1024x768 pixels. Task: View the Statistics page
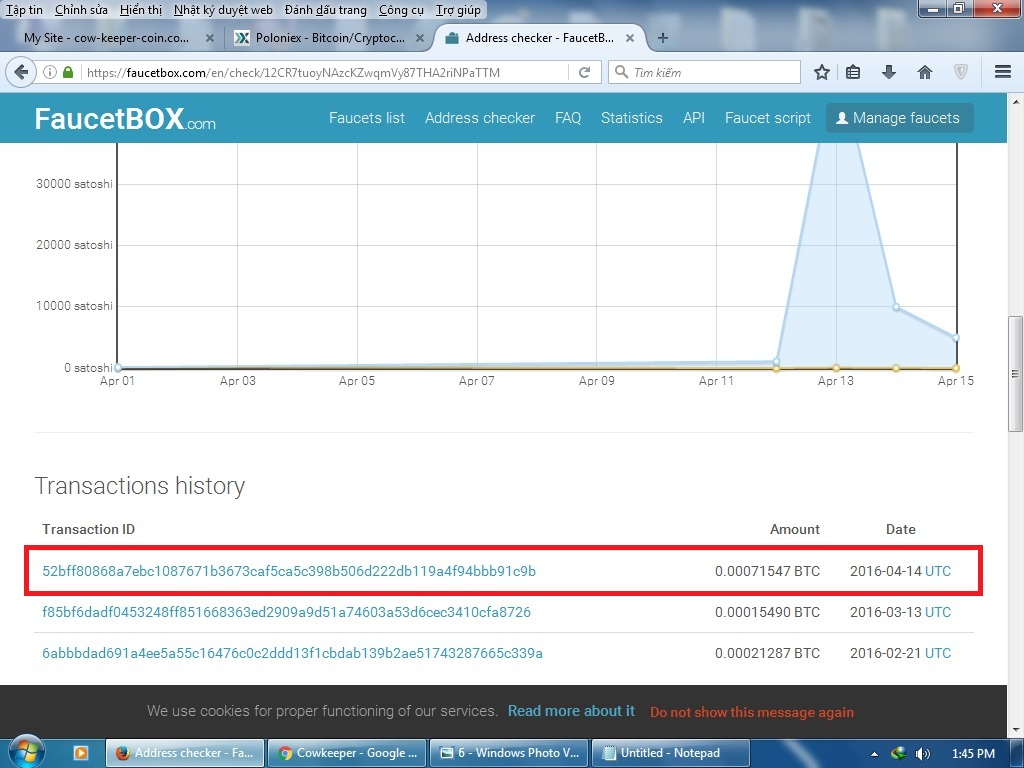(x=632, y=118)
